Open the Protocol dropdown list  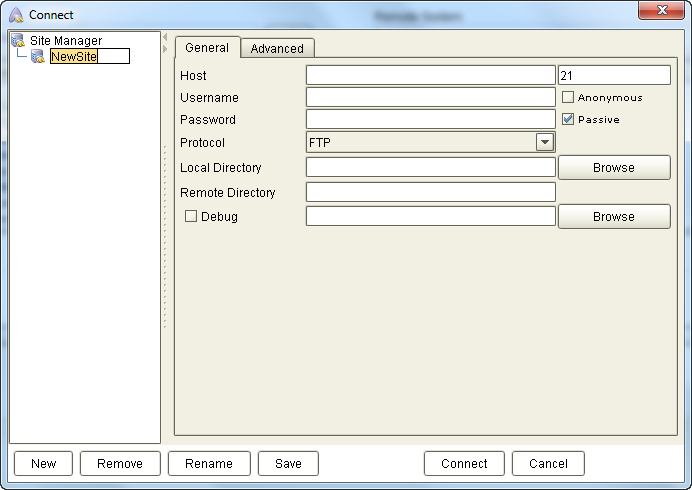(544, 142)
